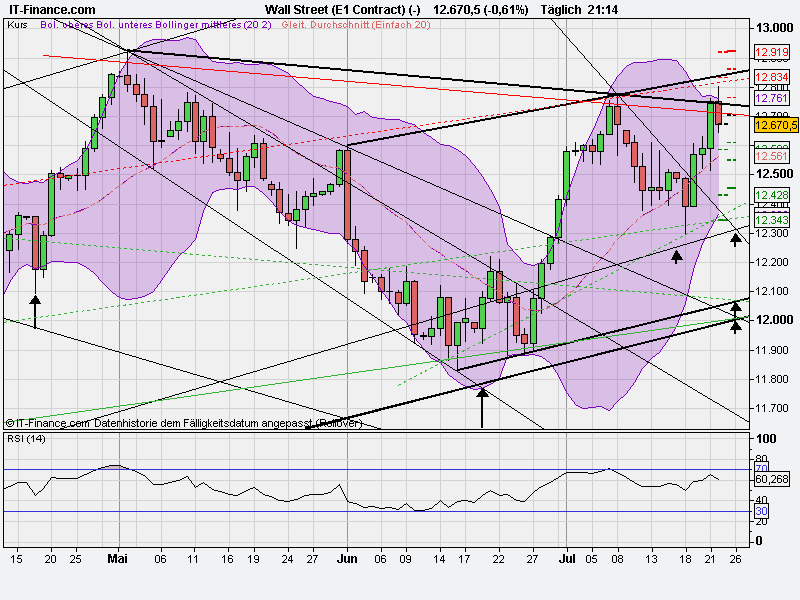The image size is (800, 600).
Task: Click the pale 12.561 moving average price label
Action: click(x=770, y=155)
